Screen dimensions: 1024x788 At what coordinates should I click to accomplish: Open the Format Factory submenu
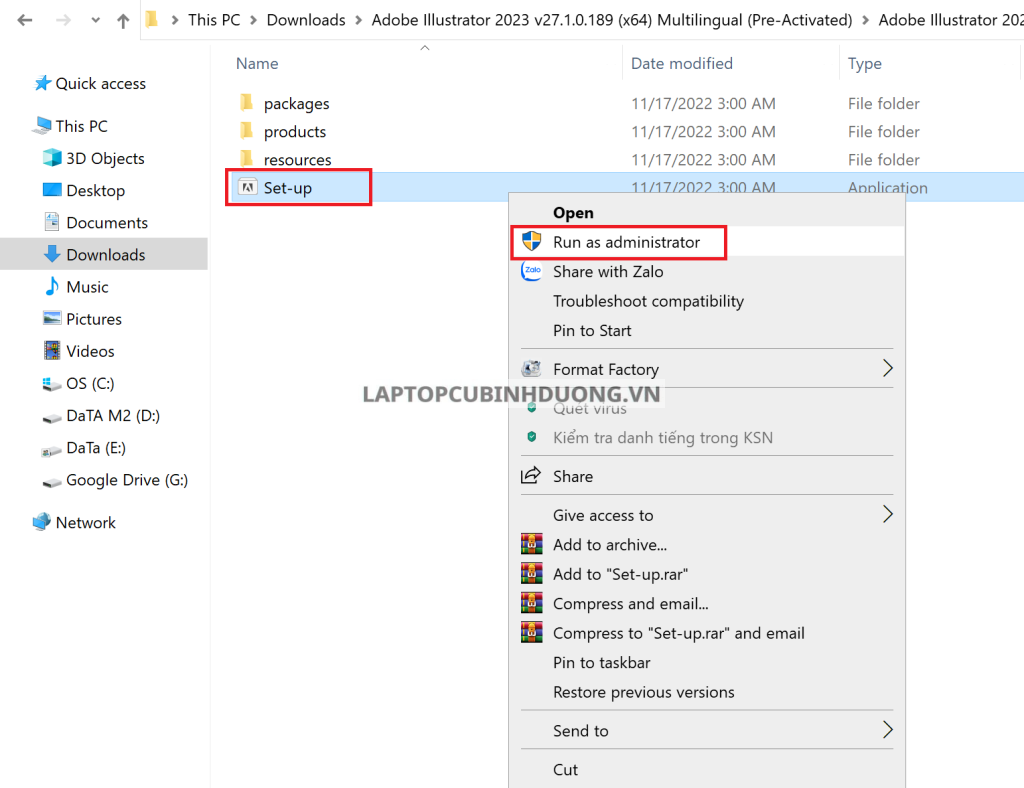(x=606, y=370)
